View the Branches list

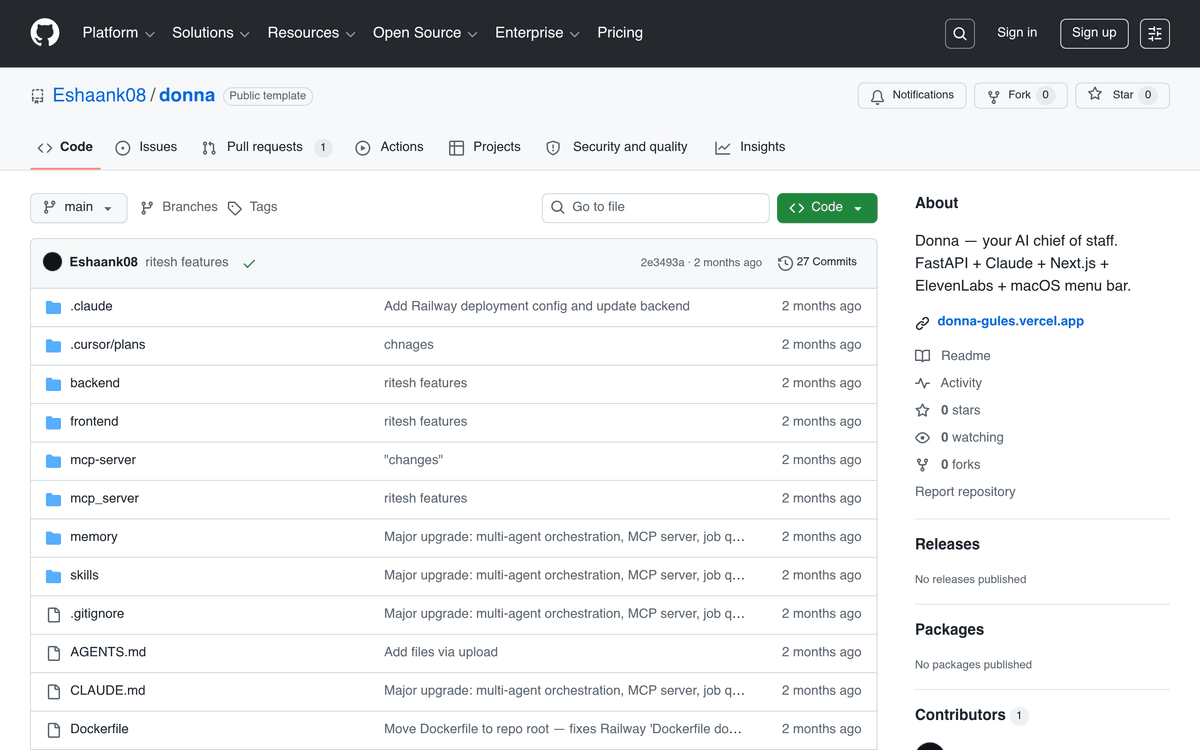(179, 207)
